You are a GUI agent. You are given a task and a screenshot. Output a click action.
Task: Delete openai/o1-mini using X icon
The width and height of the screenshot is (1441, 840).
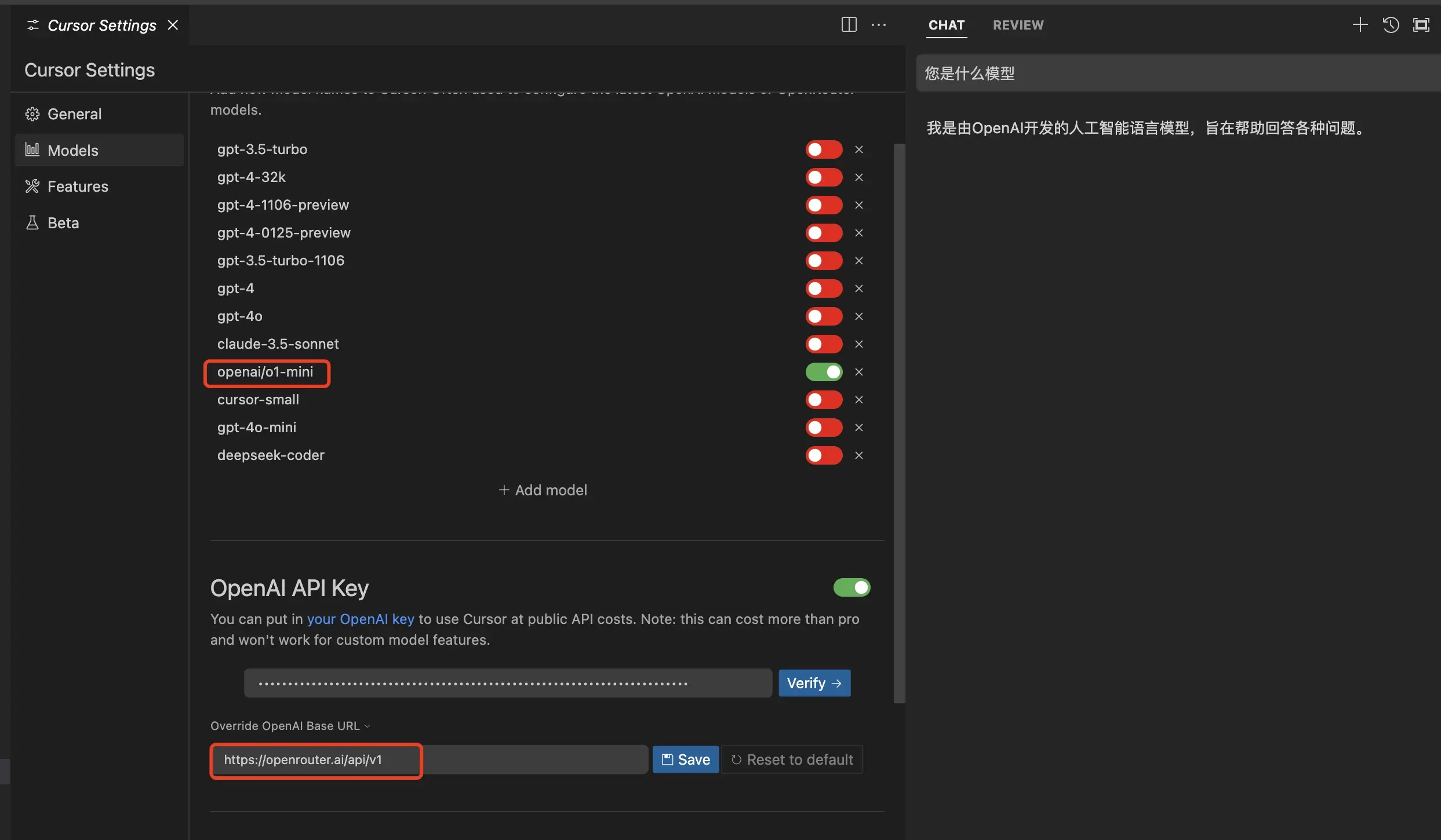pos(859,372)
